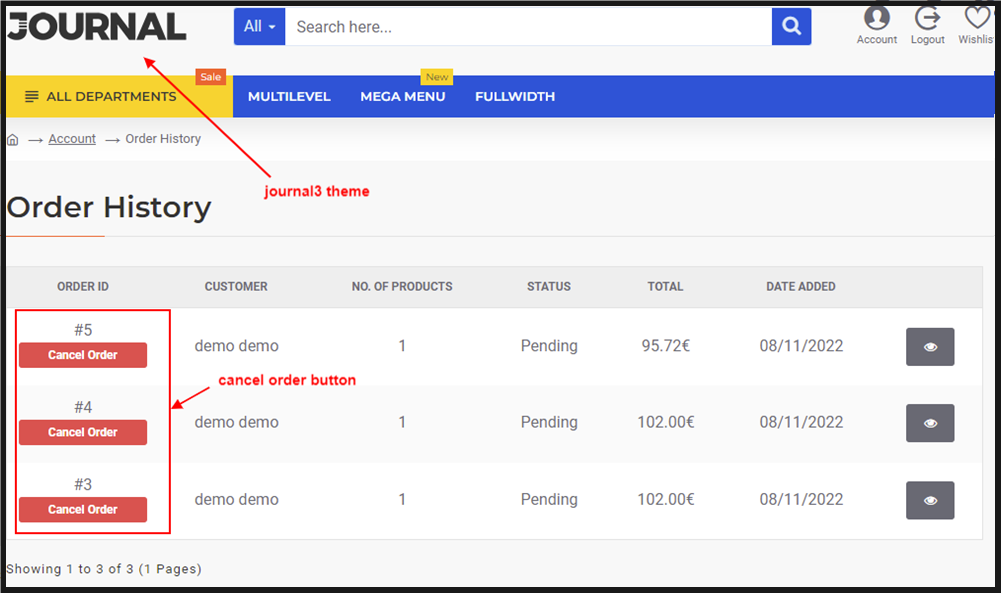Open the Mega Menu item
Image resolution: width=1001 pixels, height=593 pixels.
coord(403,97)
